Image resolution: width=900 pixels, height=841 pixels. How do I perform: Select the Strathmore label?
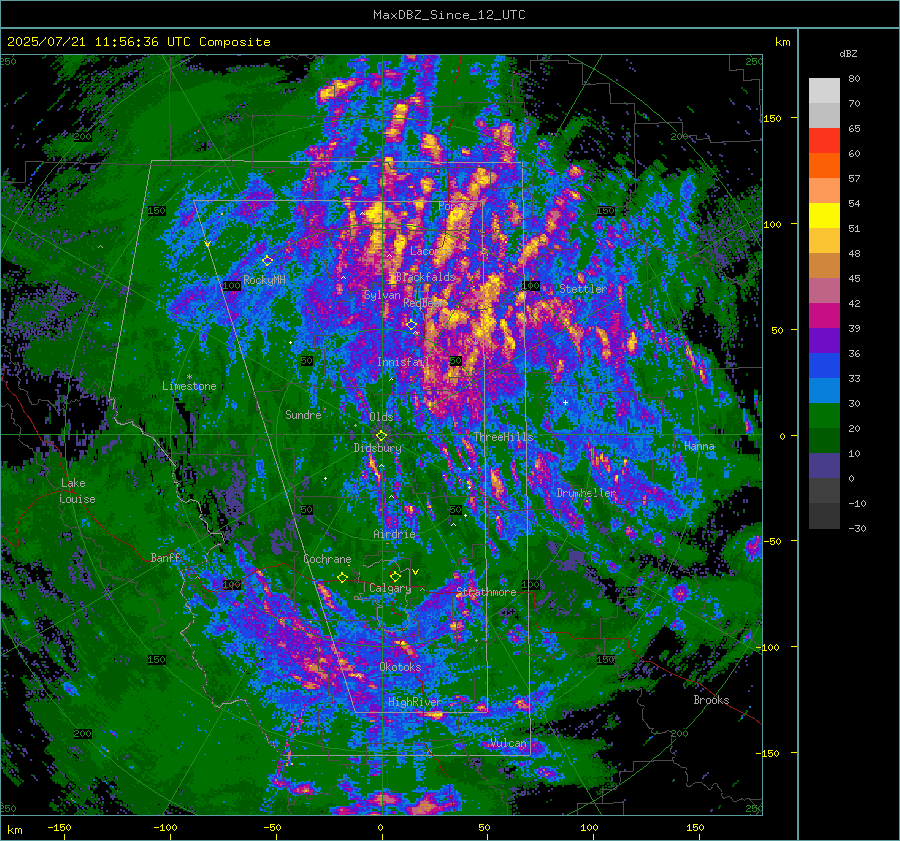486,592
